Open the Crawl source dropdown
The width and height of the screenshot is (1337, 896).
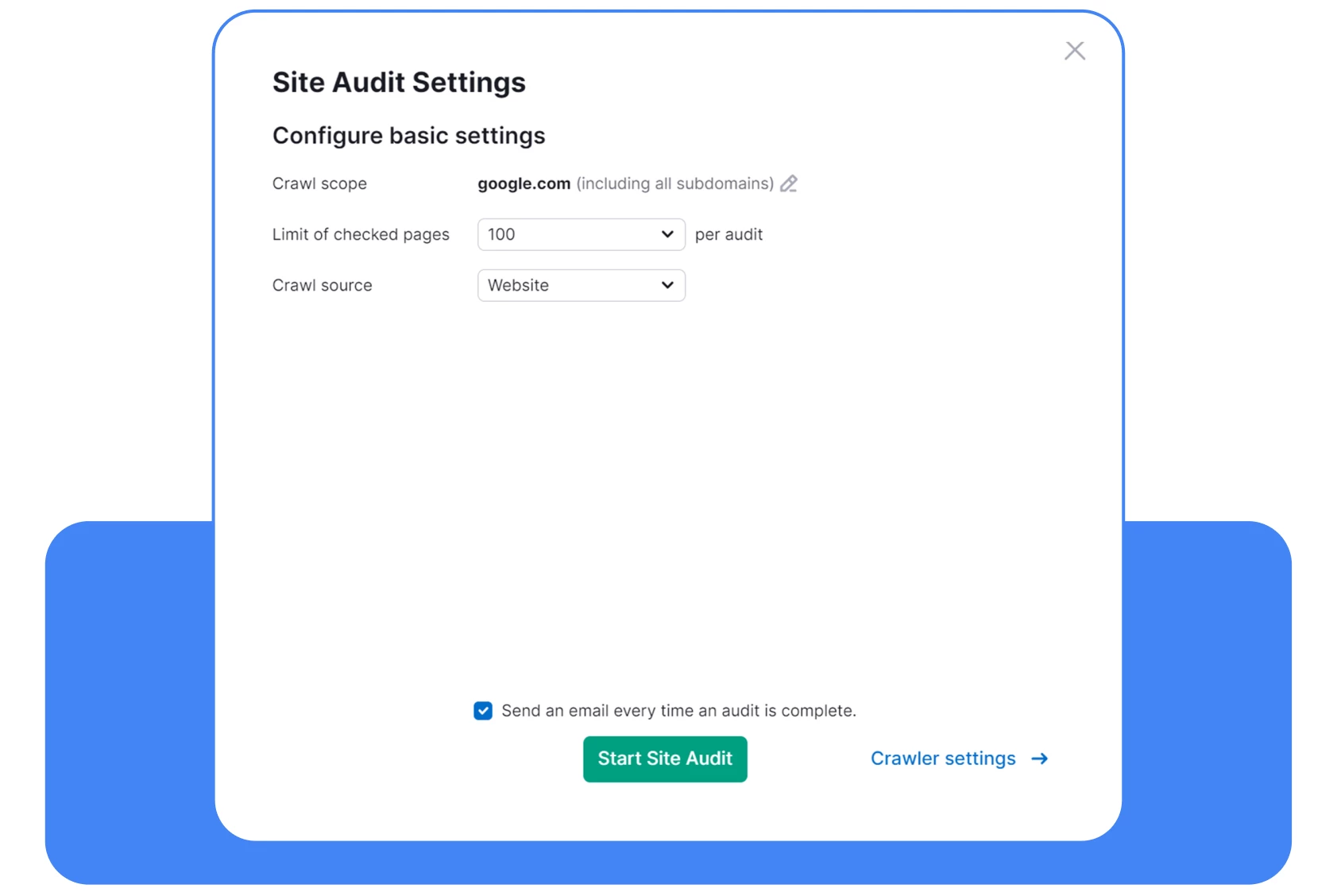(581, 285)
